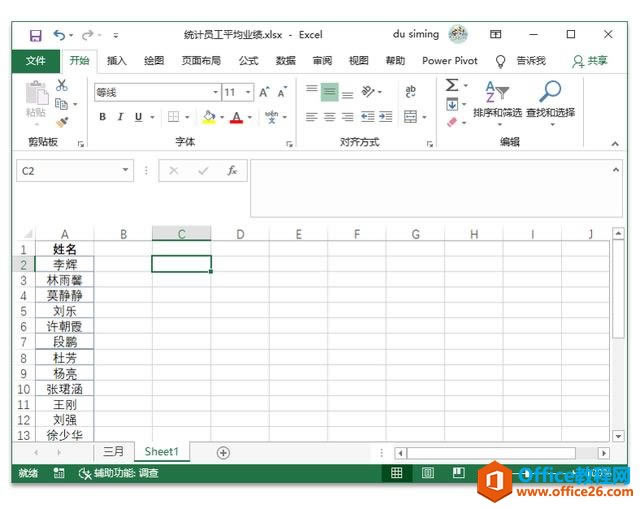Cut the selection using the scissors icon
Screen dimensions: 640x509
click(x=62, y=85)
